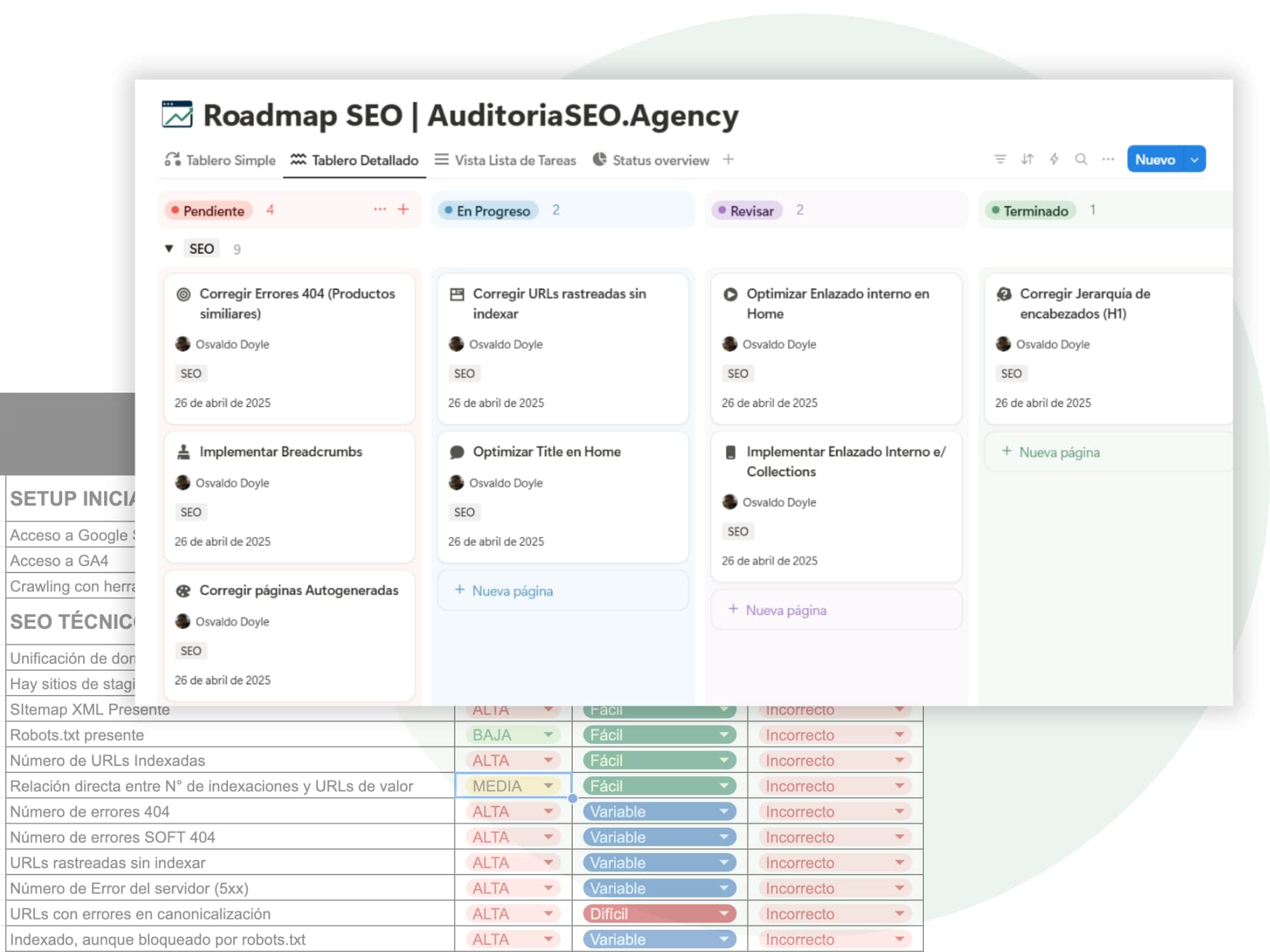This screenshot has width=1270, height=952.
Task: Open MEDIA priority dropdown in selected cell
Action: [548, 786]
